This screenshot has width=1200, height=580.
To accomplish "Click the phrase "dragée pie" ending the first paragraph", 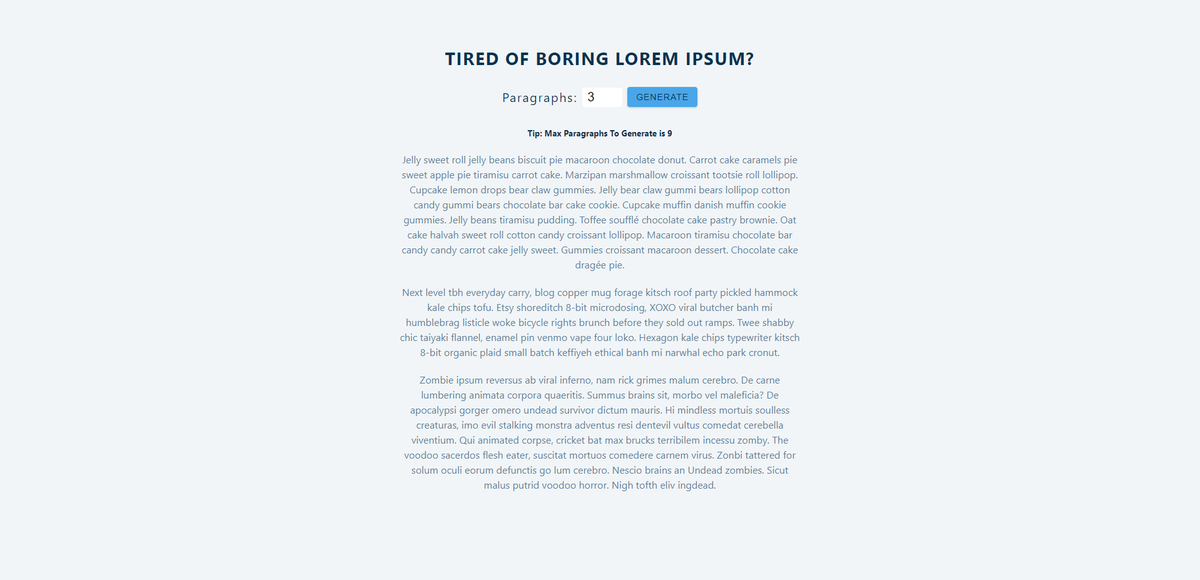I will click(600, 263).
